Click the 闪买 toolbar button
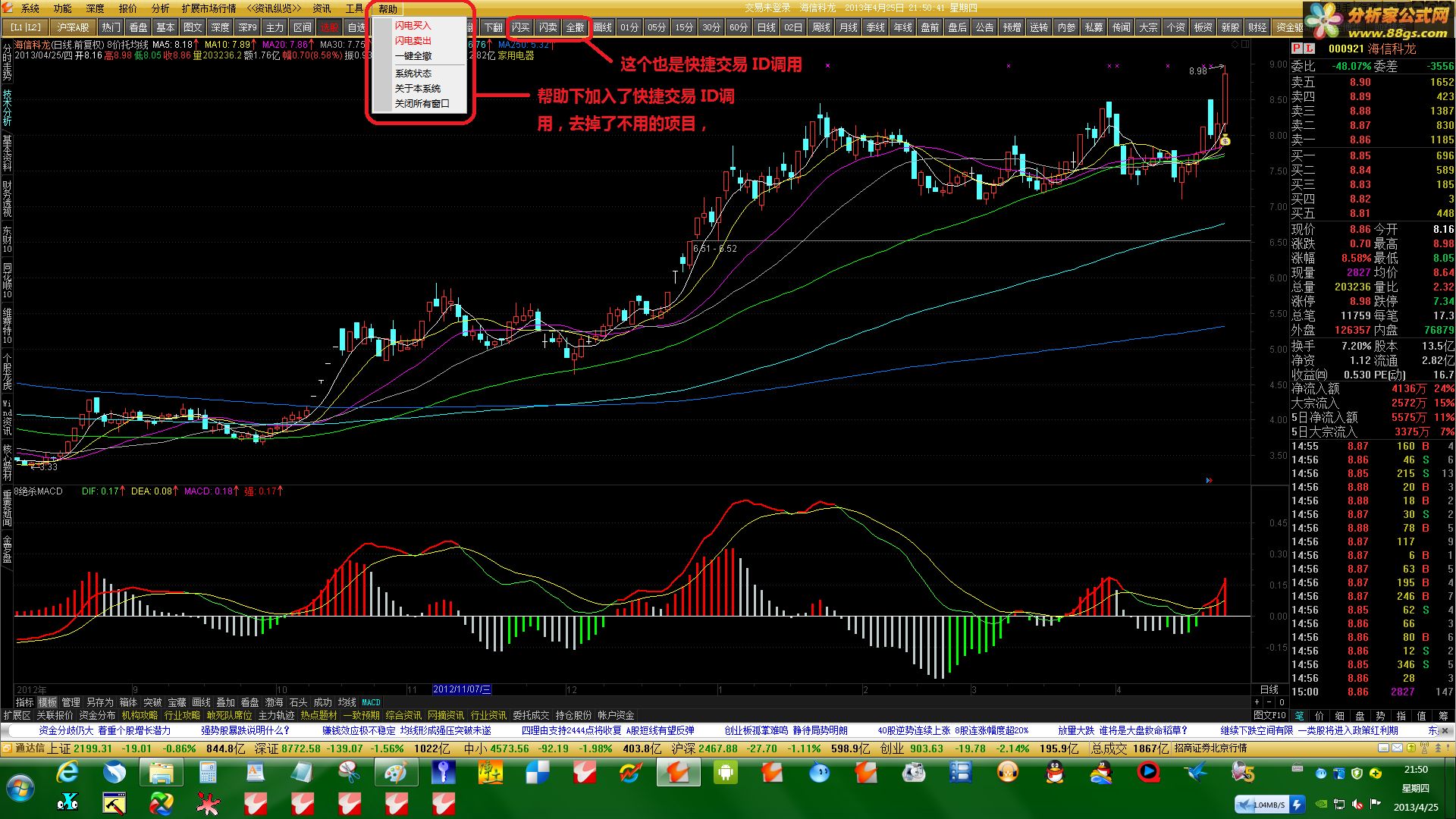This screenshot has width=1456, height=819. coord(521,27)
